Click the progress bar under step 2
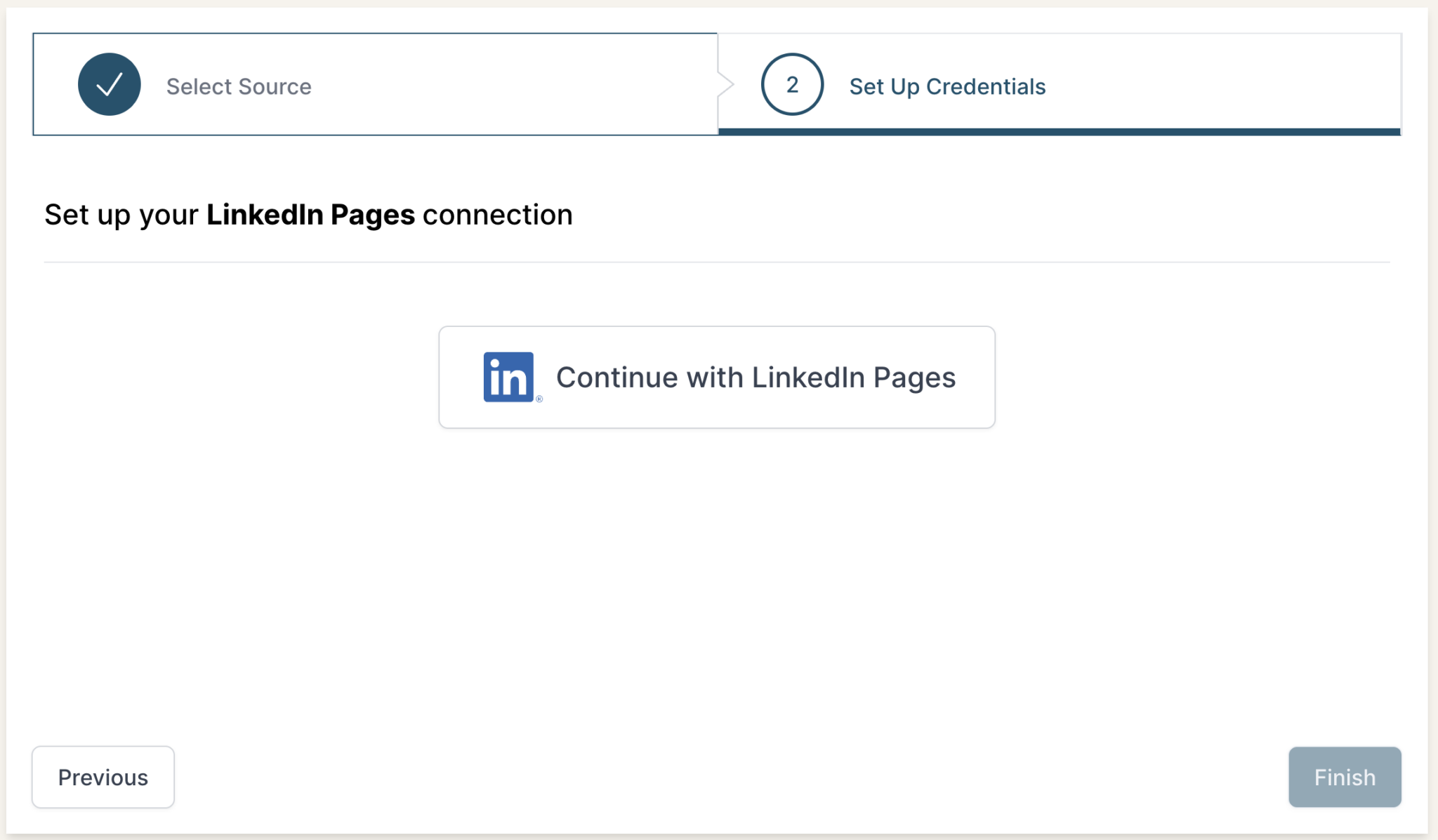Image resolution: width=1438 pixels, height=840 pixels. [x=1053, y=132]
